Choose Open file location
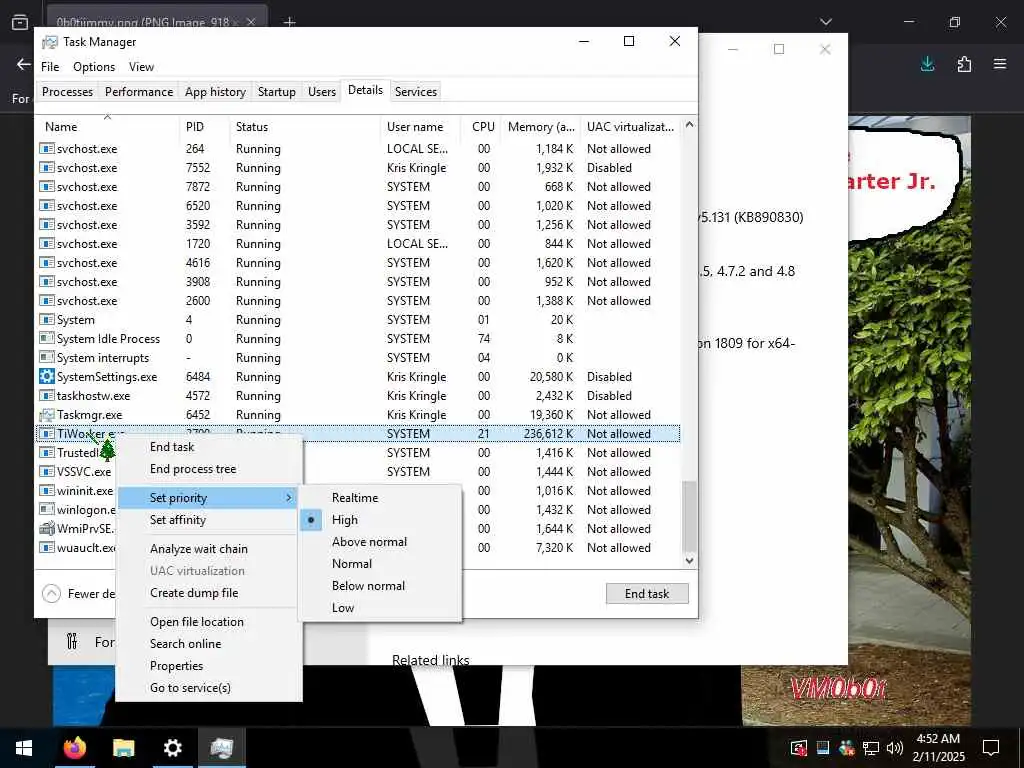 click(x=209, y=622)
